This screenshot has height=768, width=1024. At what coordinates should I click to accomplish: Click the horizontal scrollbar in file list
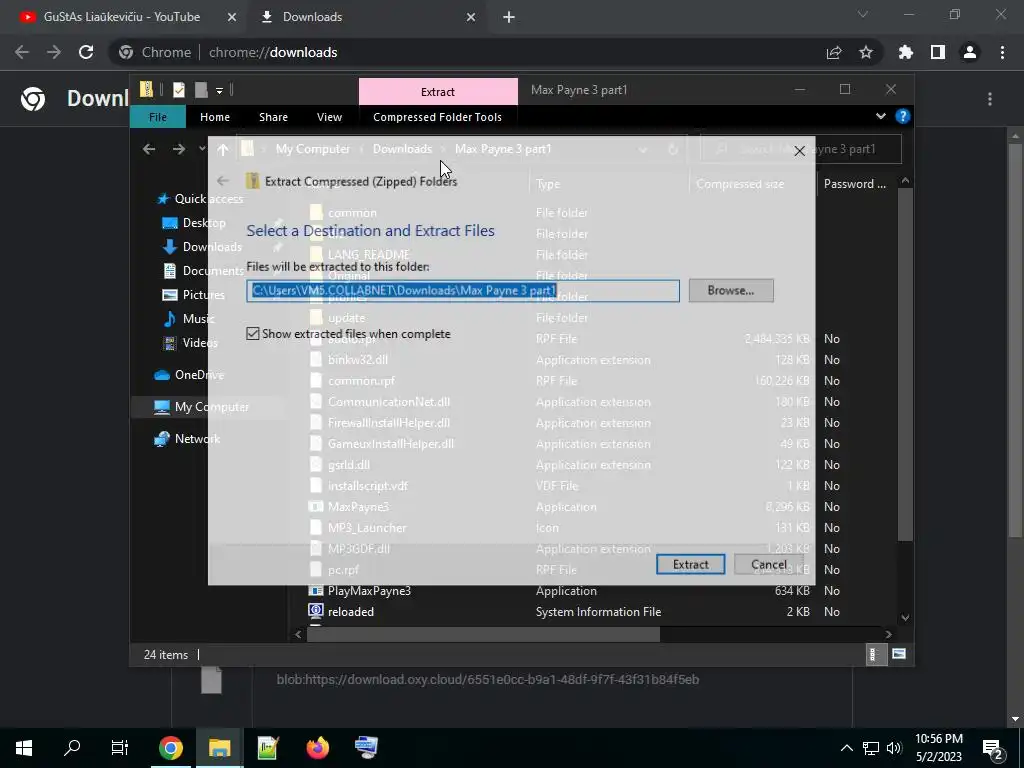pyautogui.click(x=483, y=634)
